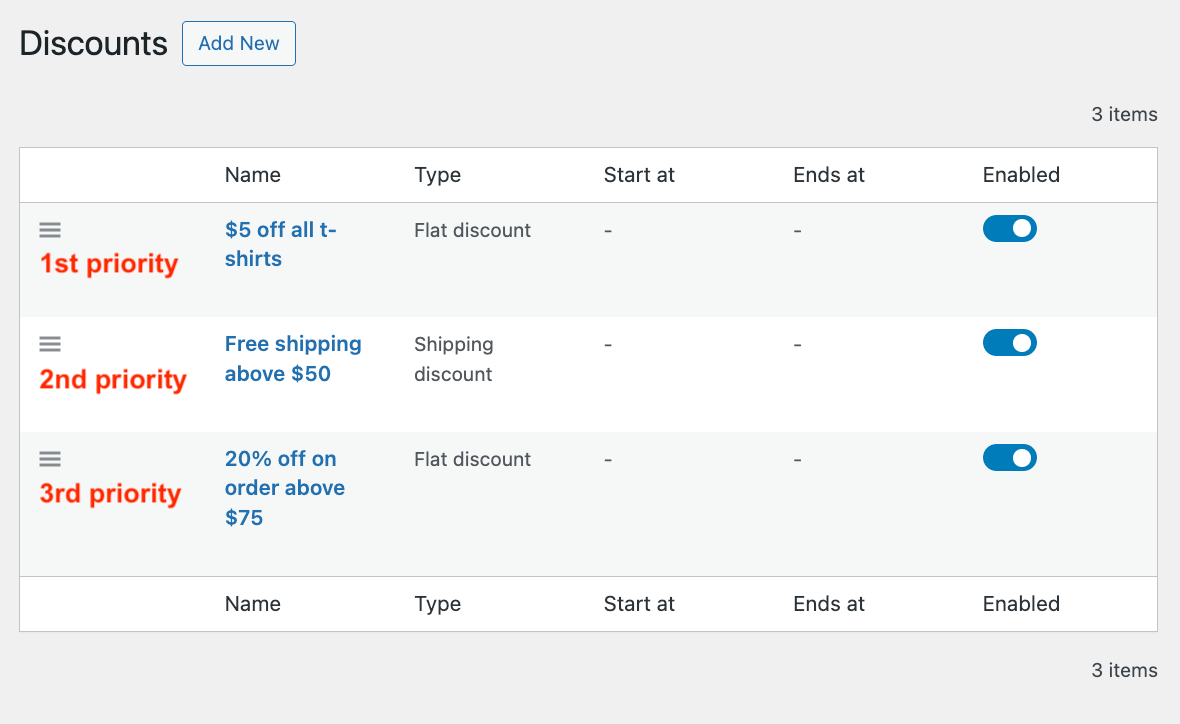1180x724 pixels.
Task: Click the top Start at column header
Action: coord(639,175)
